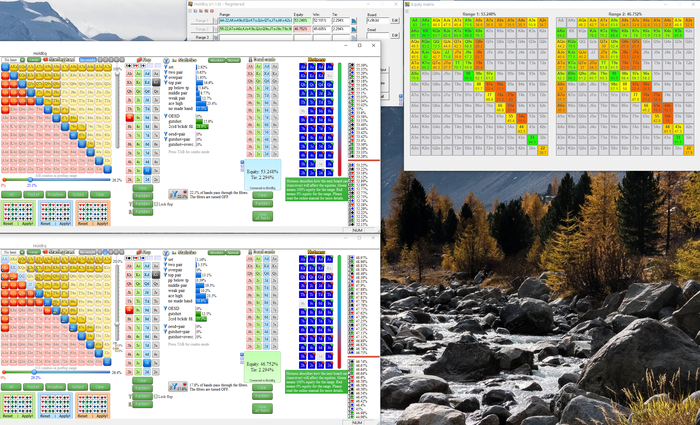This screenshot has height=425, width=700.
Task: Enable 'Lock flop' checkbox in lower window
Action: click(156, 396)
